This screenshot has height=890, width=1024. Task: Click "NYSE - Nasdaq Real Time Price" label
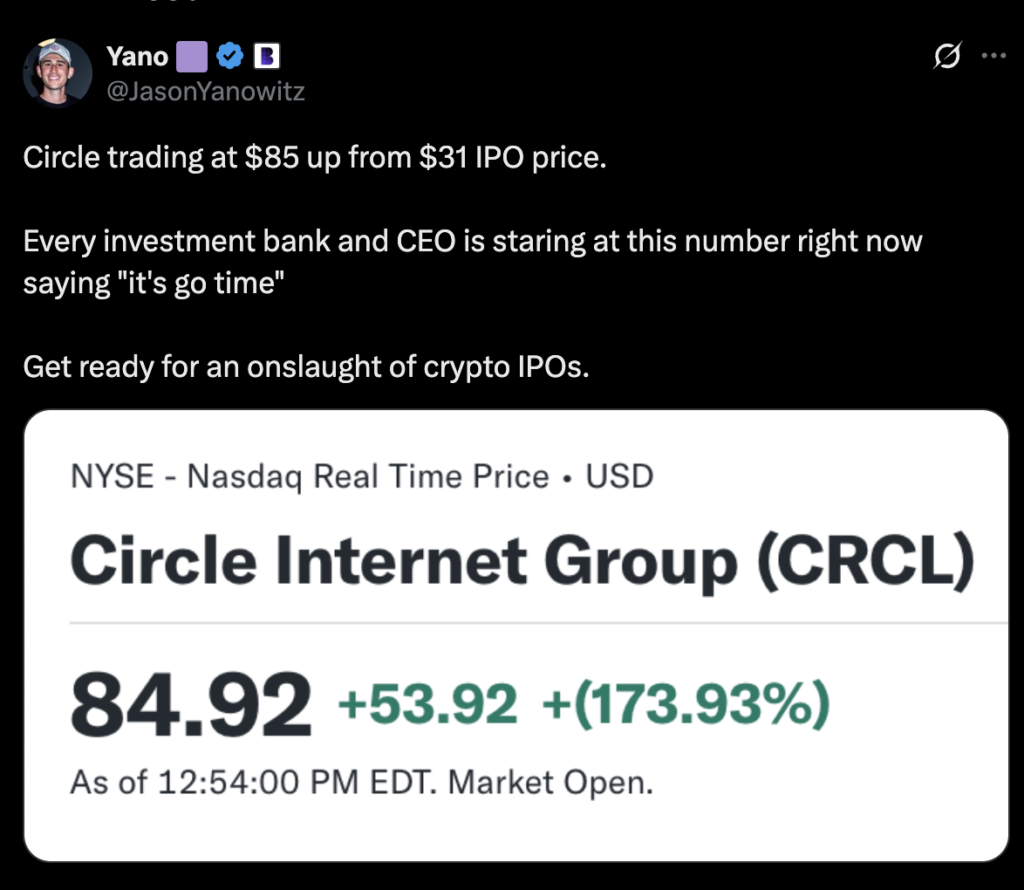tap(310, 476)
